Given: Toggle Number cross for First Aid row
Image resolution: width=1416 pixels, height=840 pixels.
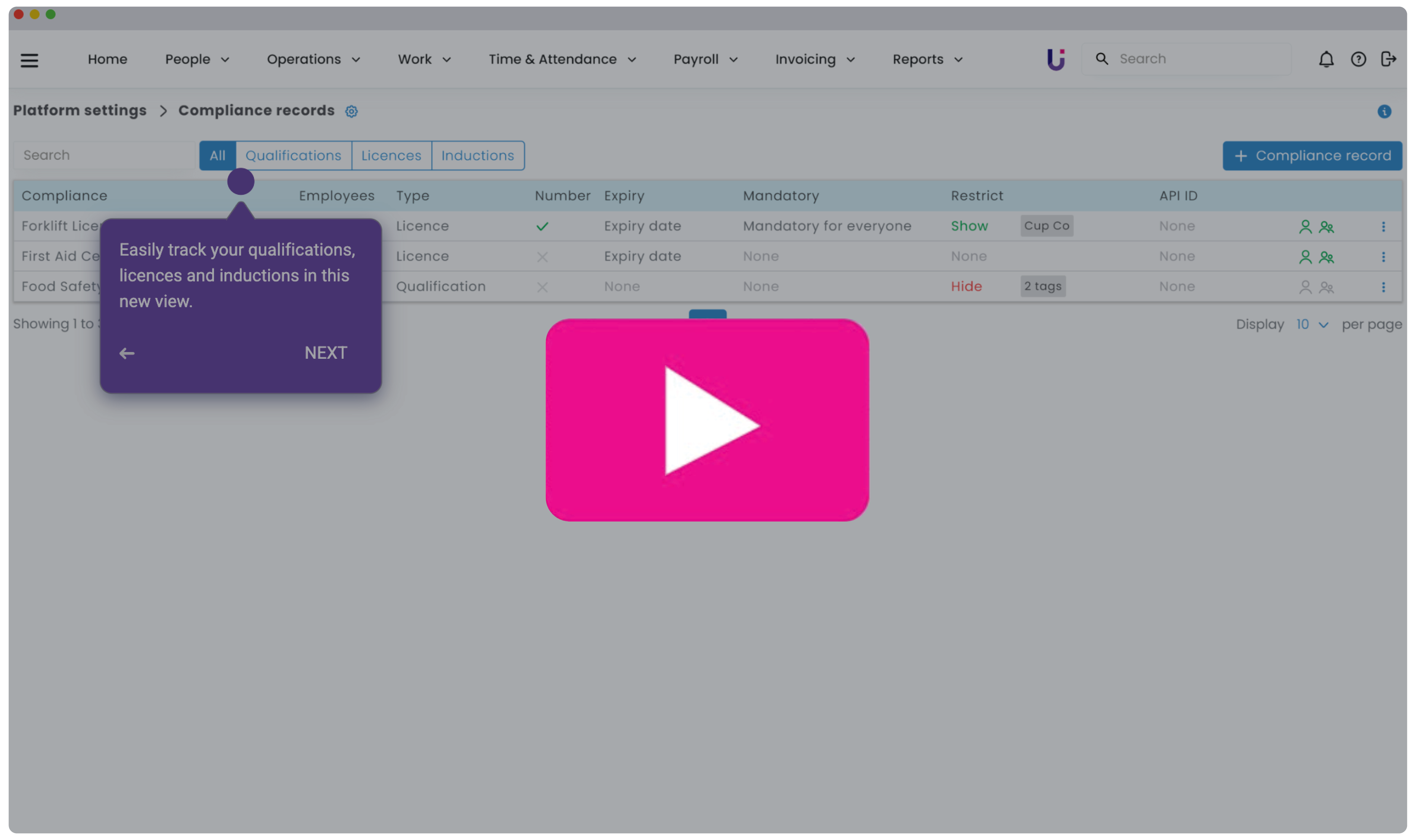Looking at the screenshot, I should 543,257.
